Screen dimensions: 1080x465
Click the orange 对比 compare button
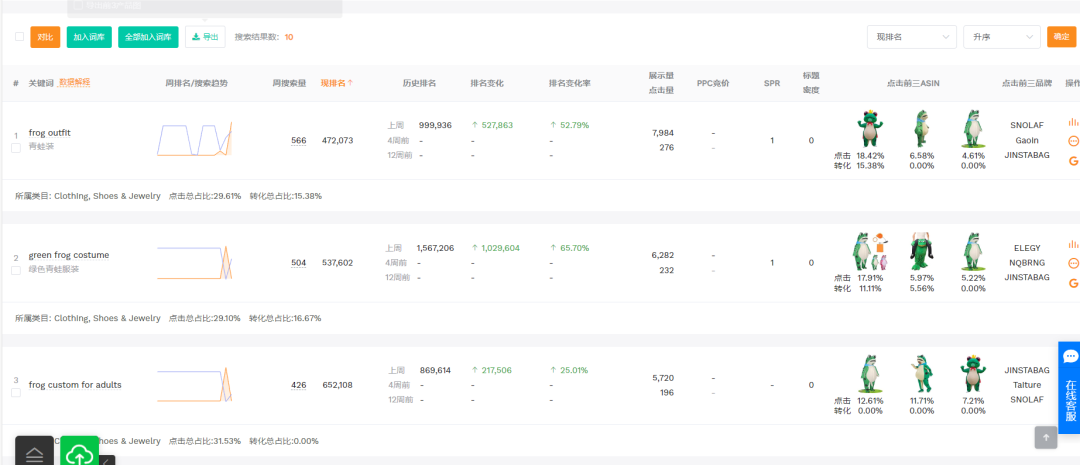click(x=45, y=37)
